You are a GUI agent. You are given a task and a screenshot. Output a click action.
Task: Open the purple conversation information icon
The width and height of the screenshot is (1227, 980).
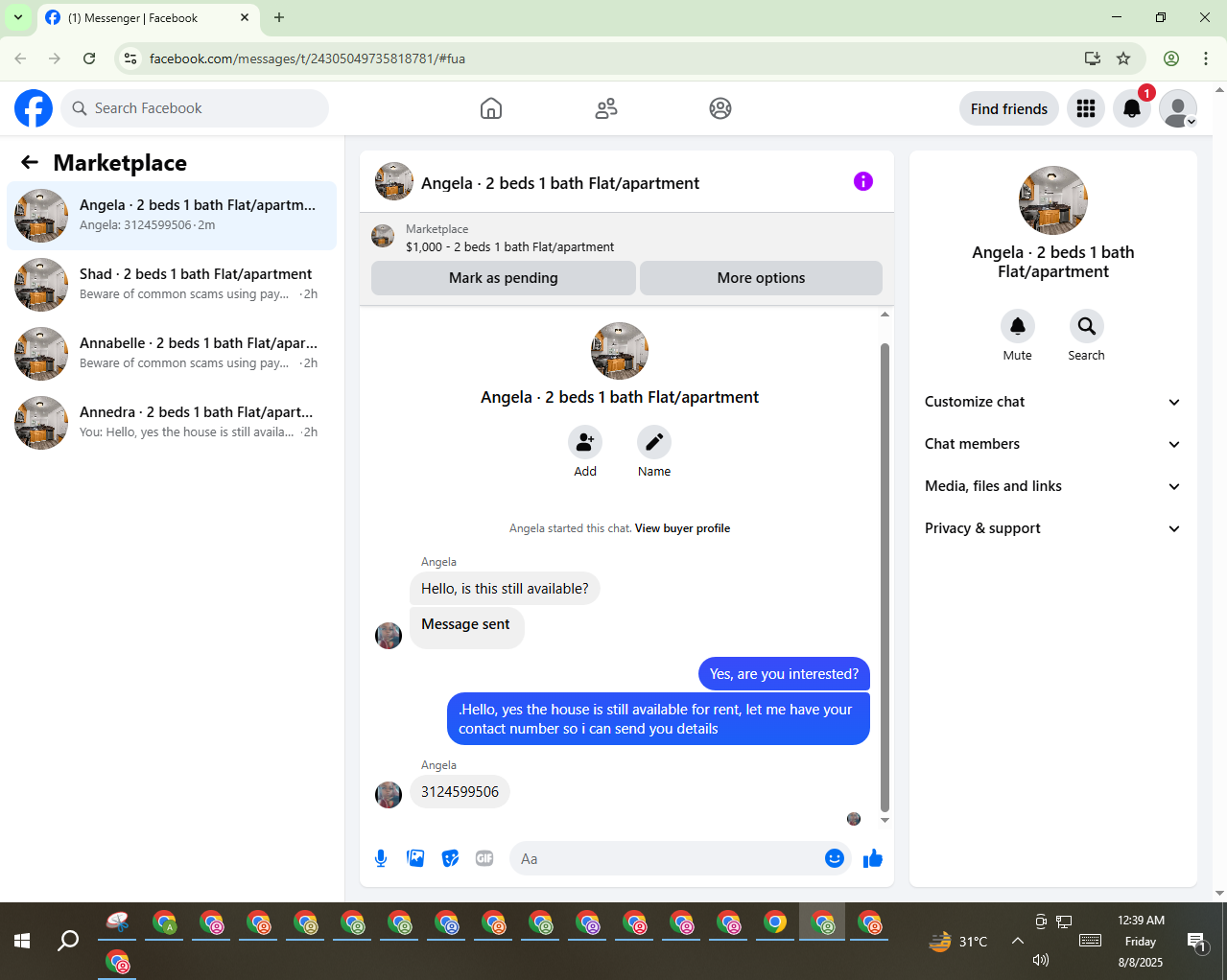[x=863, y=181]
